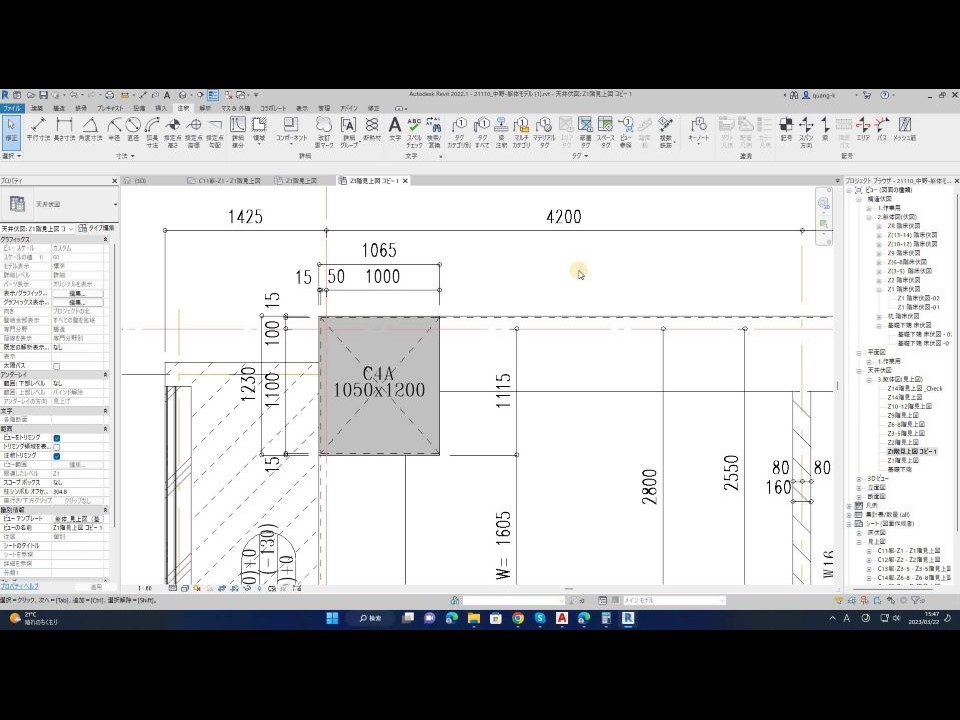Click the print icon in quick access toolbar
This screenshot has height=720, width=960.
pyautogui.click(x=110, y=95)
